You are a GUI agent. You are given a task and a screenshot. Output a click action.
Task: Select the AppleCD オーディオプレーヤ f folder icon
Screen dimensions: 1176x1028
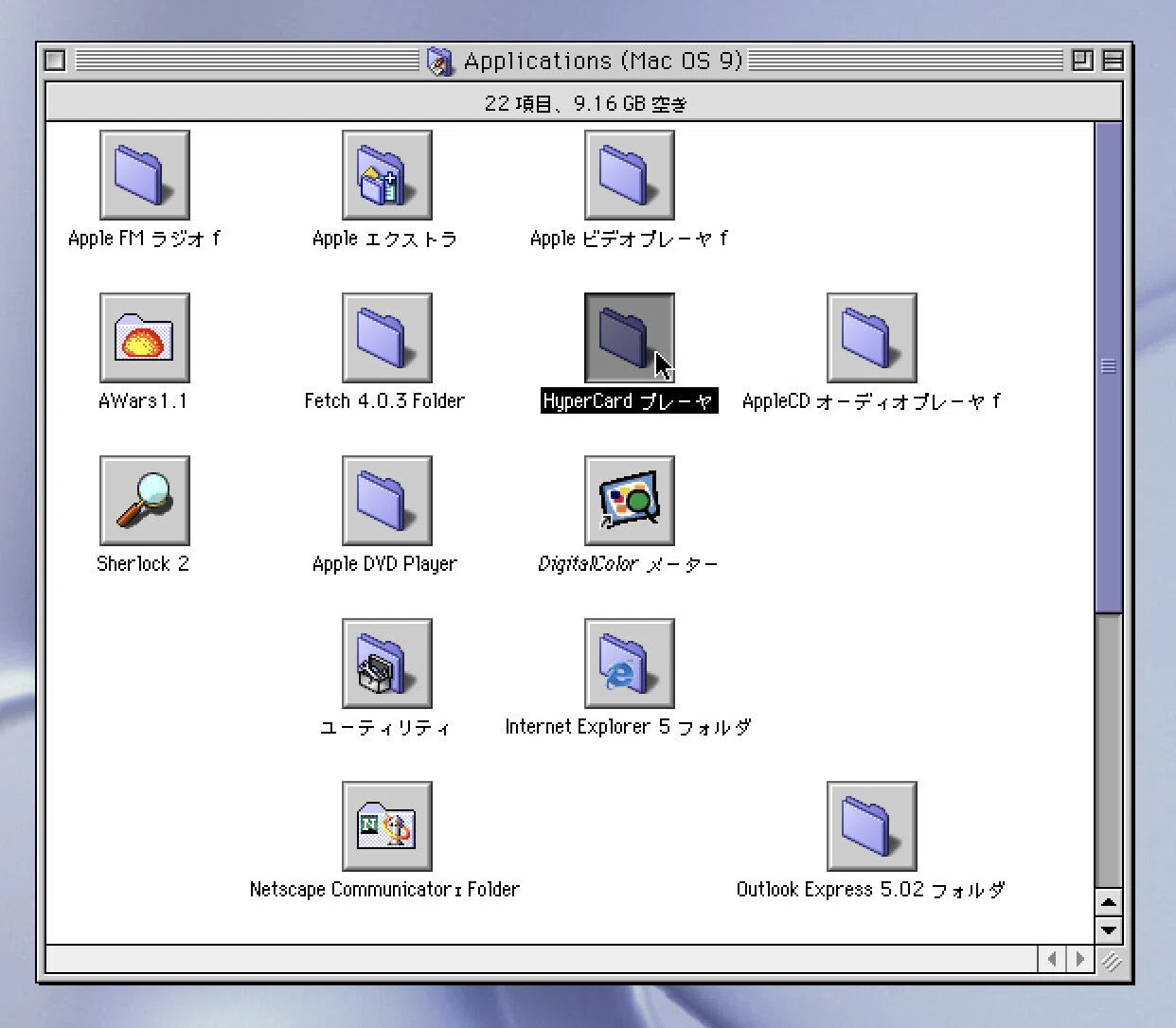872,338
